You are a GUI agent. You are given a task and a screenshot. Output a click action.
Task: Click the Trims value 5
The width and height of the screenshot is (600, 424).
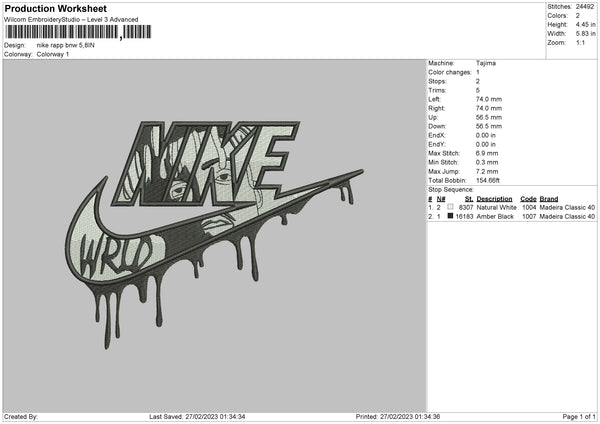click(478, 90)
